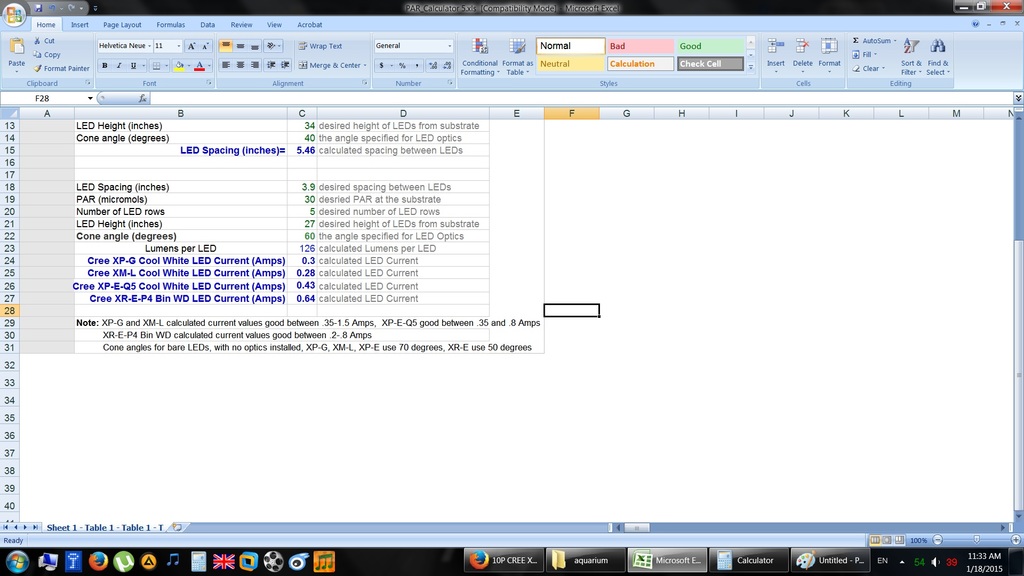Open Firefox from the Windows taskbar
The height and width of the screenshot is (576, 1024).
point(97,561)
